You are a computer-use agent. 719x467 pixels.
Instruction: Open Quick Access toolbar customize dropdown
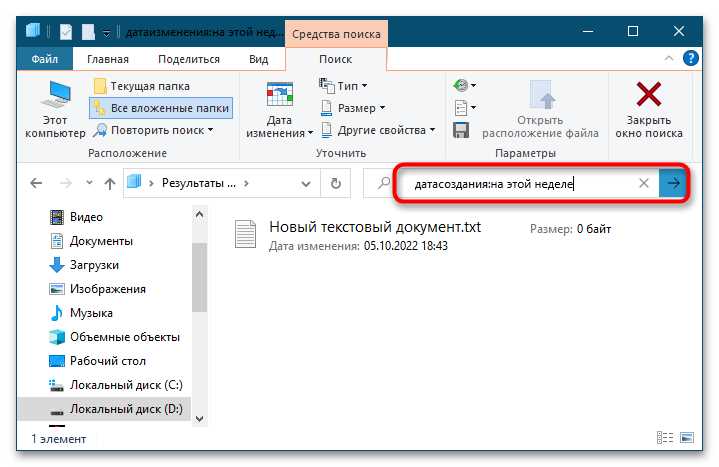click(x=106, y=33)
